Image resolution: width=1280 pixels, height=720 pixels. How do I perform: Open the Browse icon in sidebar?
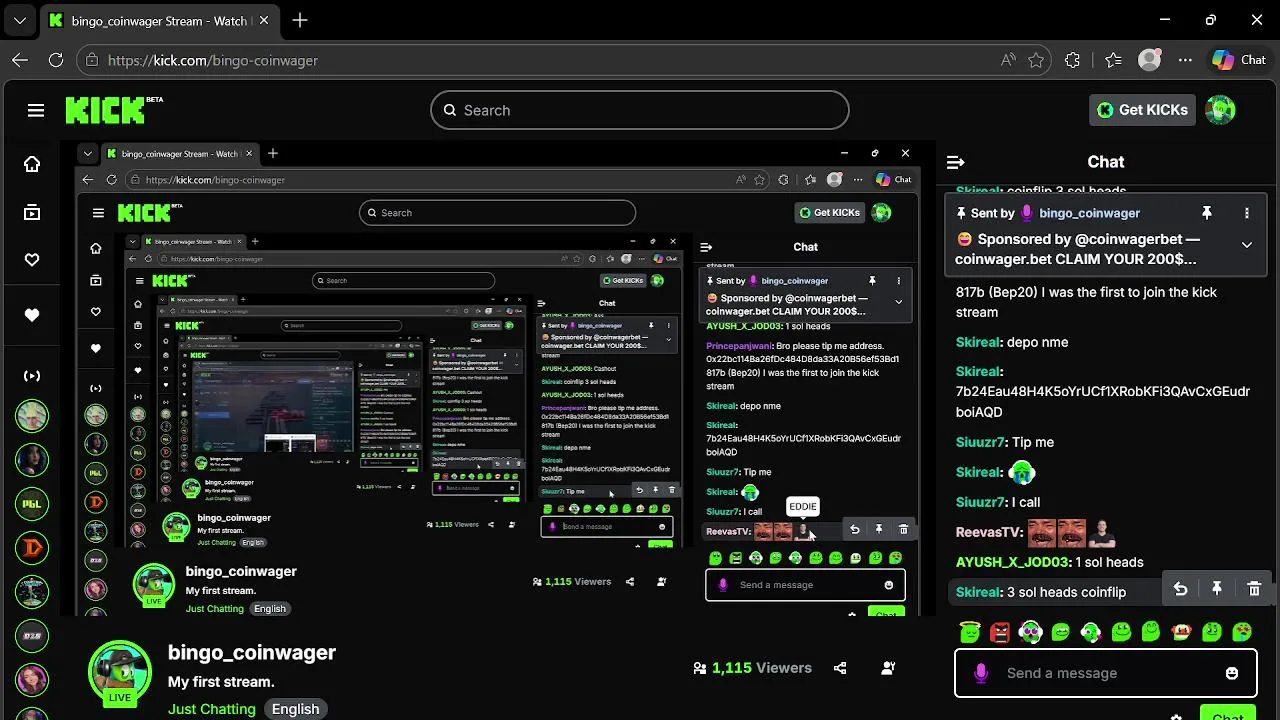tap(32, 212)
